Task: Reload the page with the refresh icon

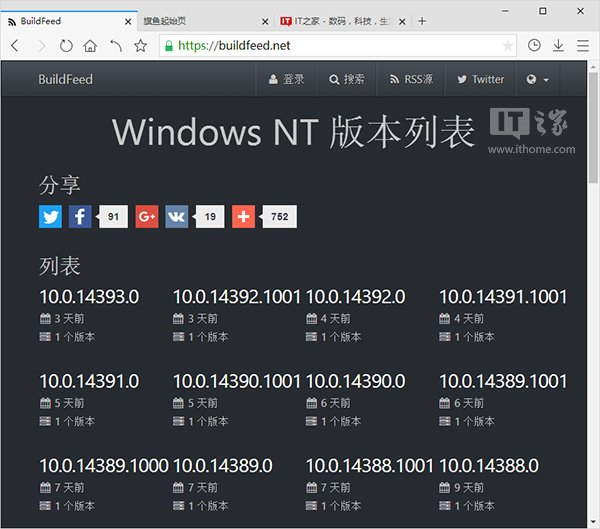Action: pyautogui.click(x=66, y=46)
